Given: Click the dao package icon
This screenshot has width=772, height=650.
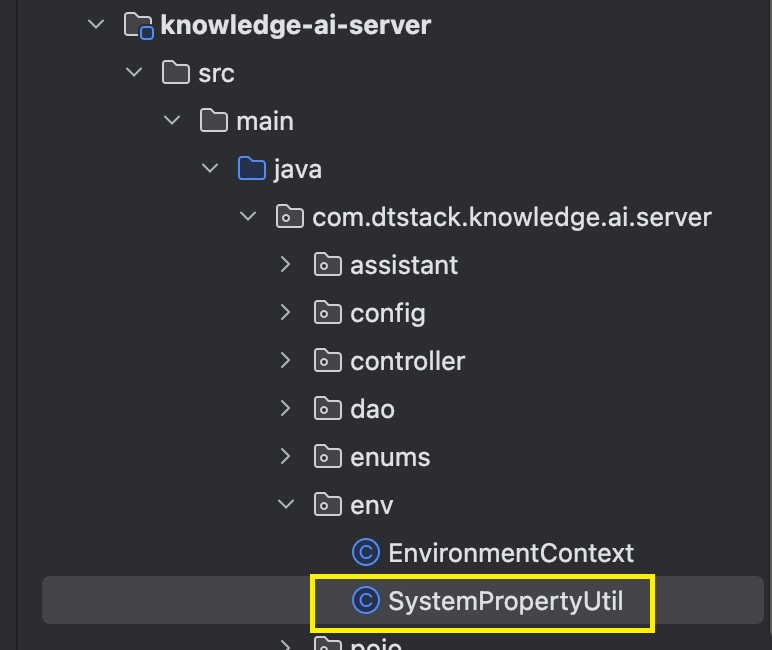Looking at the screenshot, I should pyautogui.click(x=327, y=408).
